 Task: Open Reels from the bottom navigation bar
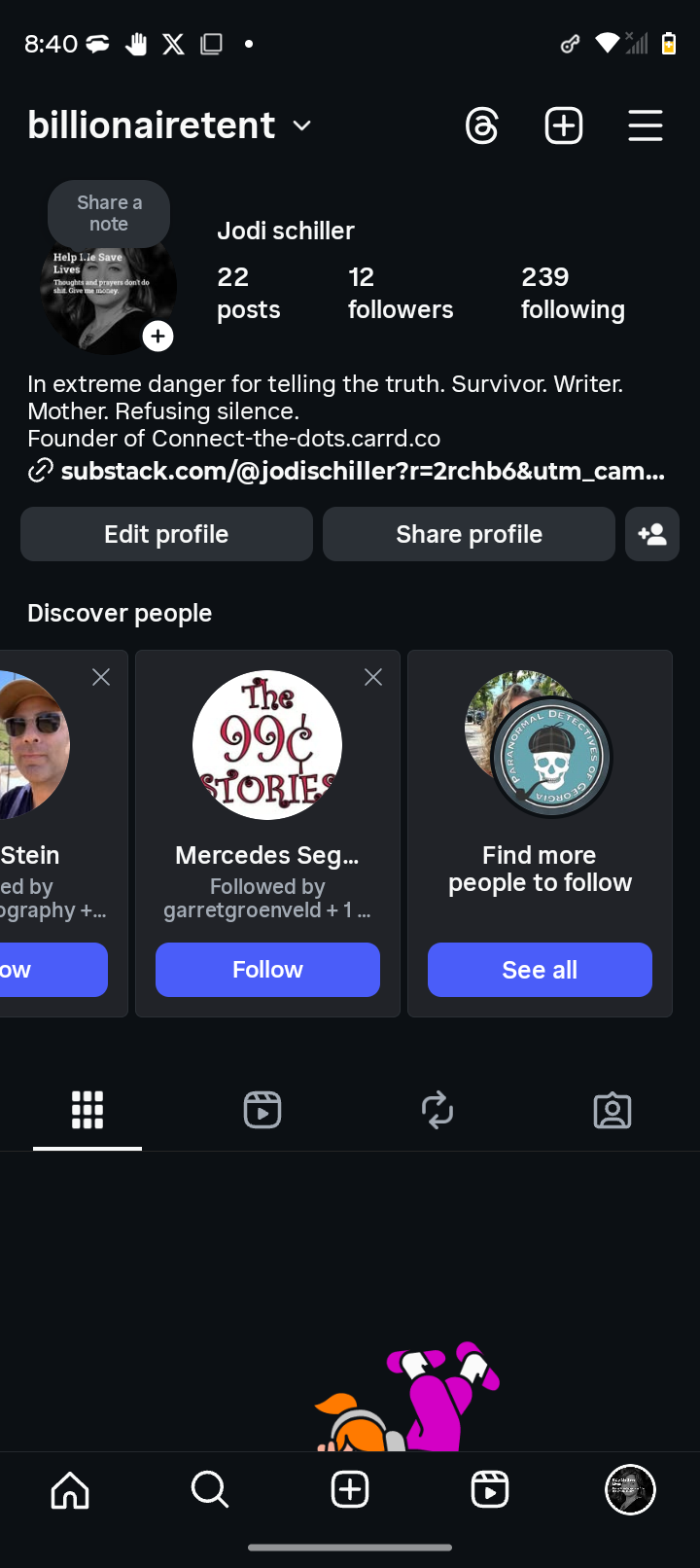tap(490, 1489)
